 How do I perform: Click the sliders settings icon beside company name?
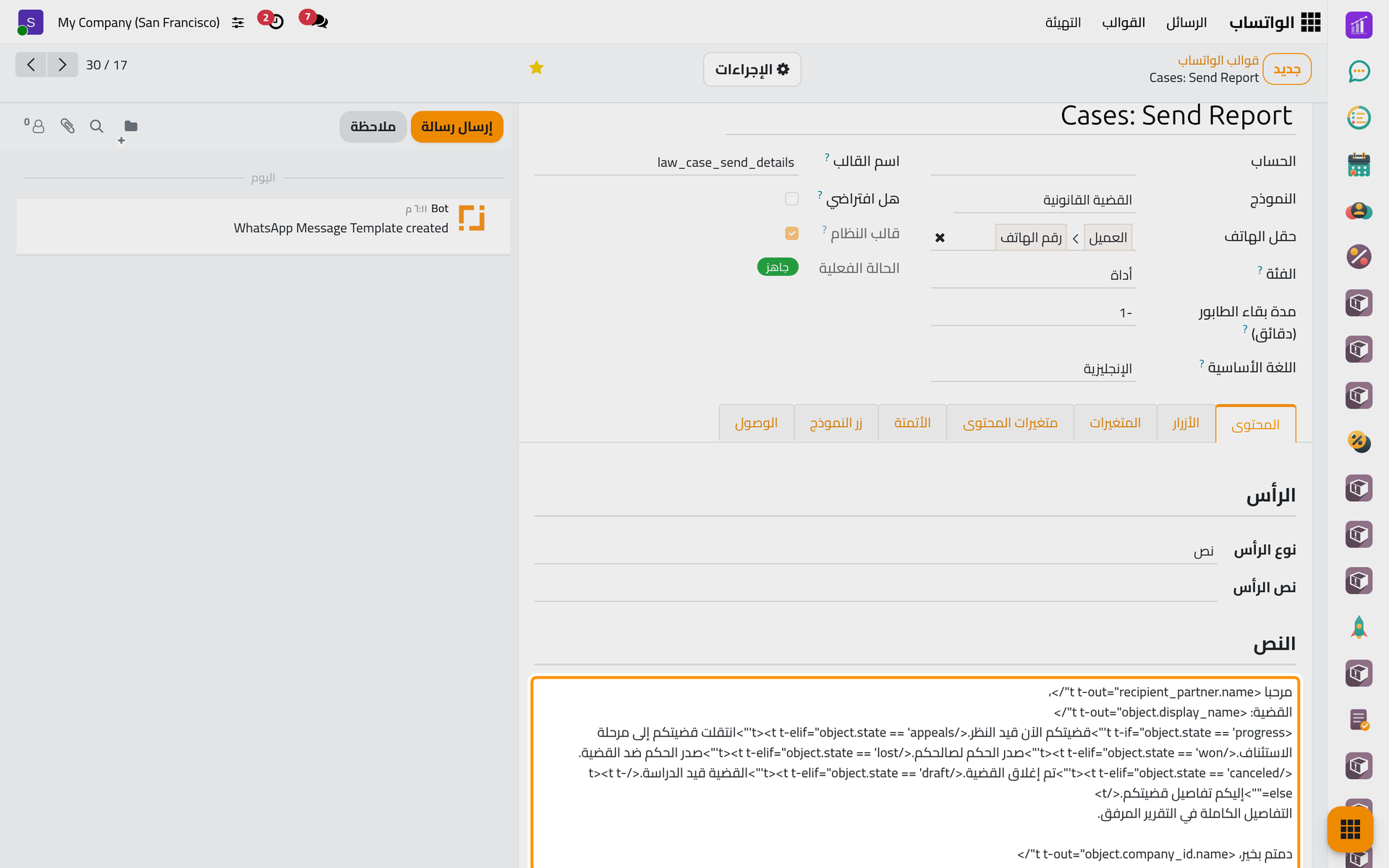tap(238, 23)
